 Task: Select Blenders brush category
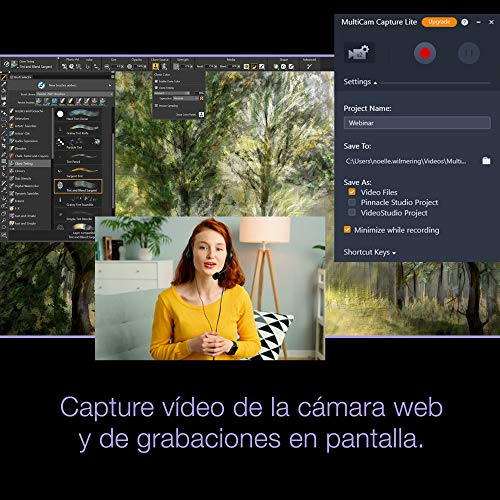click(30, 149)
